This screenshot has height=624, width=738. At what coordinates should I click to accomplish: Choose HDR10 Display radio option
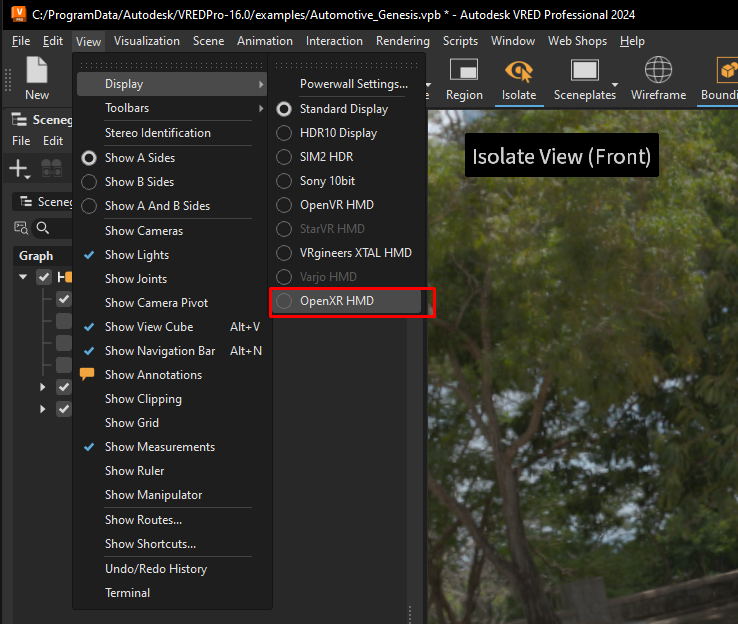[338, 133]
